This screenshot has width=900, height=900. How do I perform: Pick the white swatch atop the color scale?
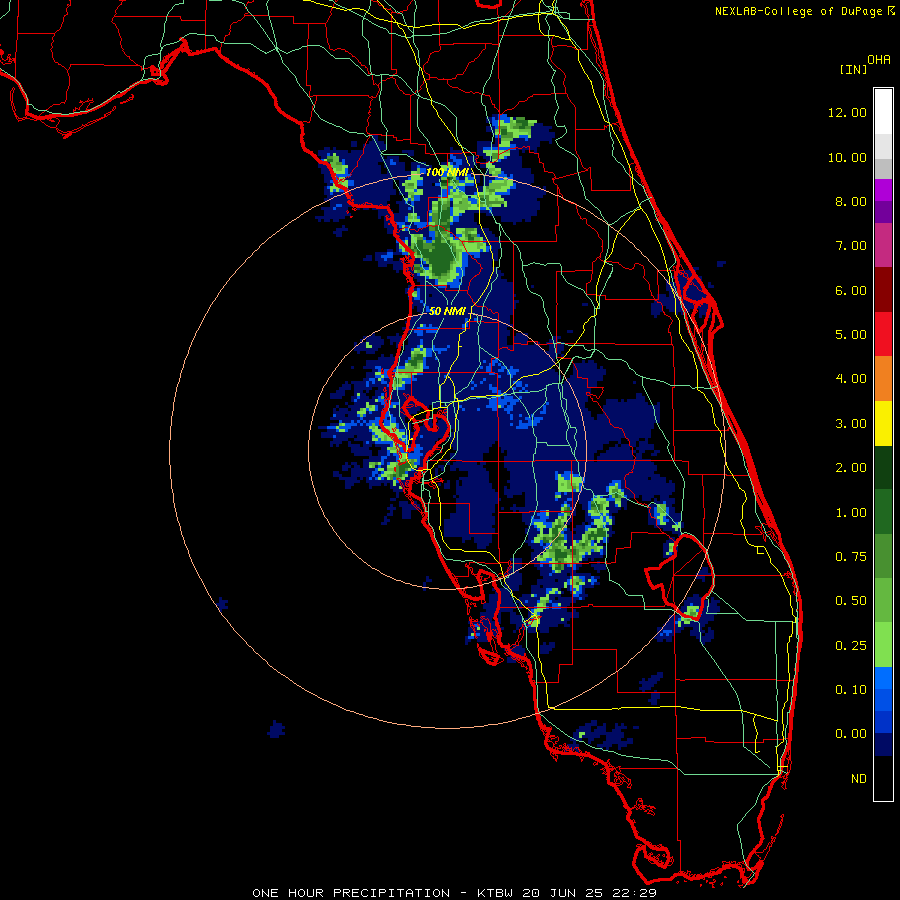click(x=883, y=112)
